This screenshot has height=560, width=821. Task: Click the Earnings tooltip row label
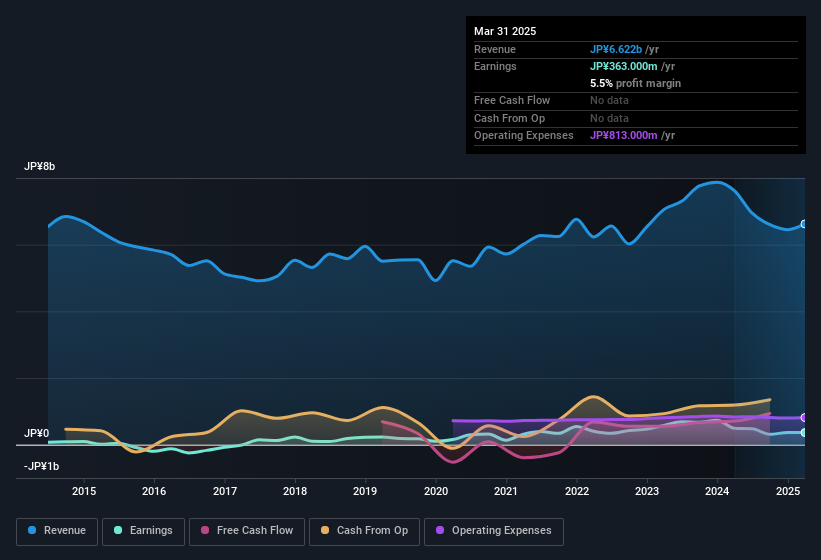(495, 66)
